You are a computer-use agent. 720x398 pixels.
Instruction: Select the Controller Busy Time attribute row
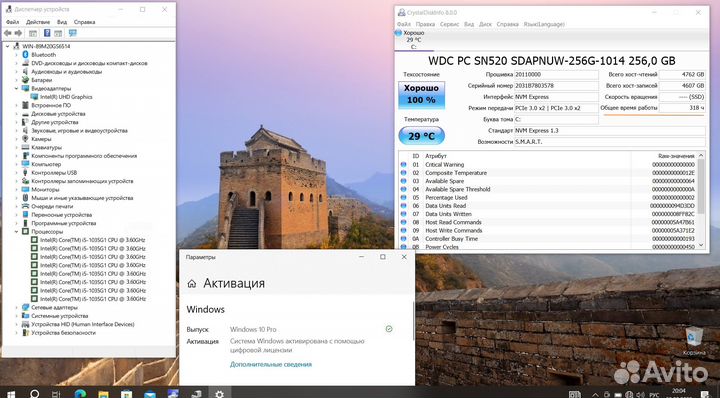tap(548, 239)
